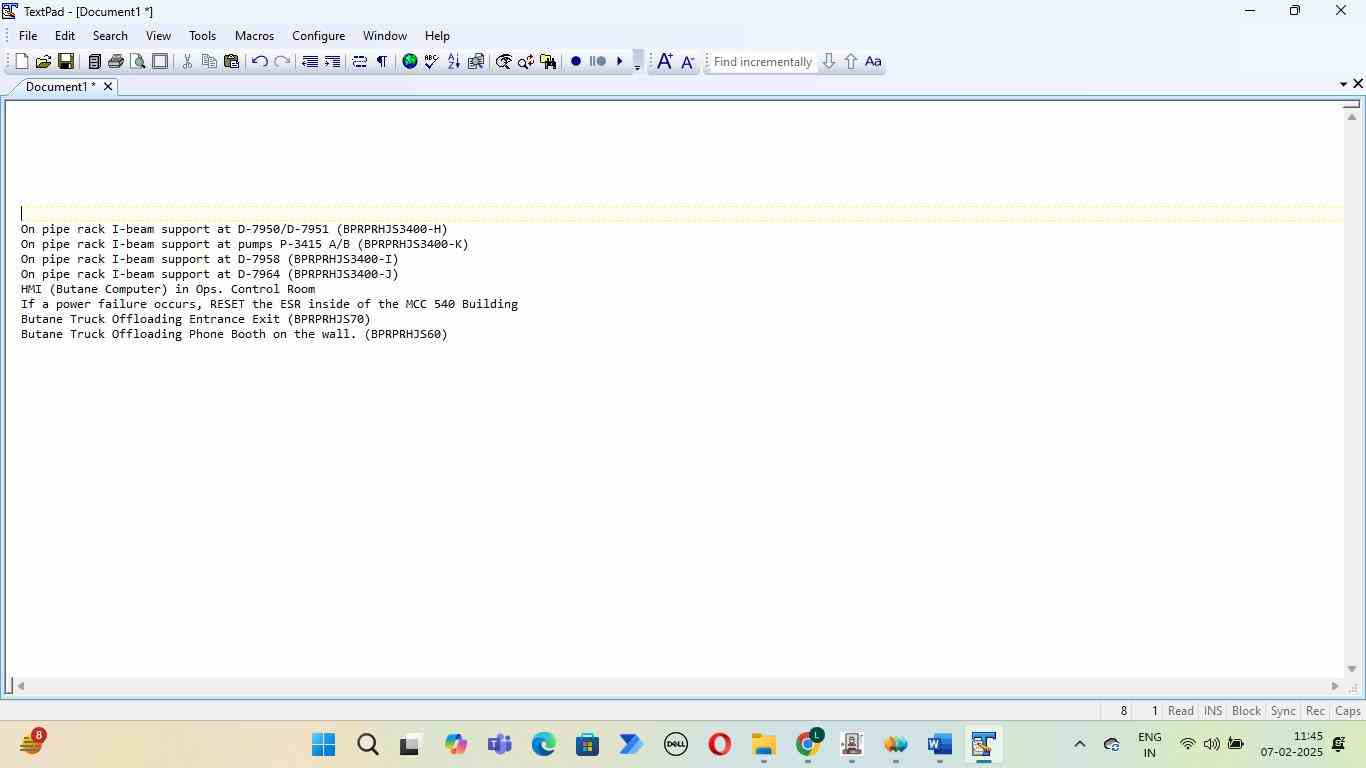Click horizontal scrollbar right arrow
The height and width of the screenshot is (768, 1366).
click(x=1335, y=686)
